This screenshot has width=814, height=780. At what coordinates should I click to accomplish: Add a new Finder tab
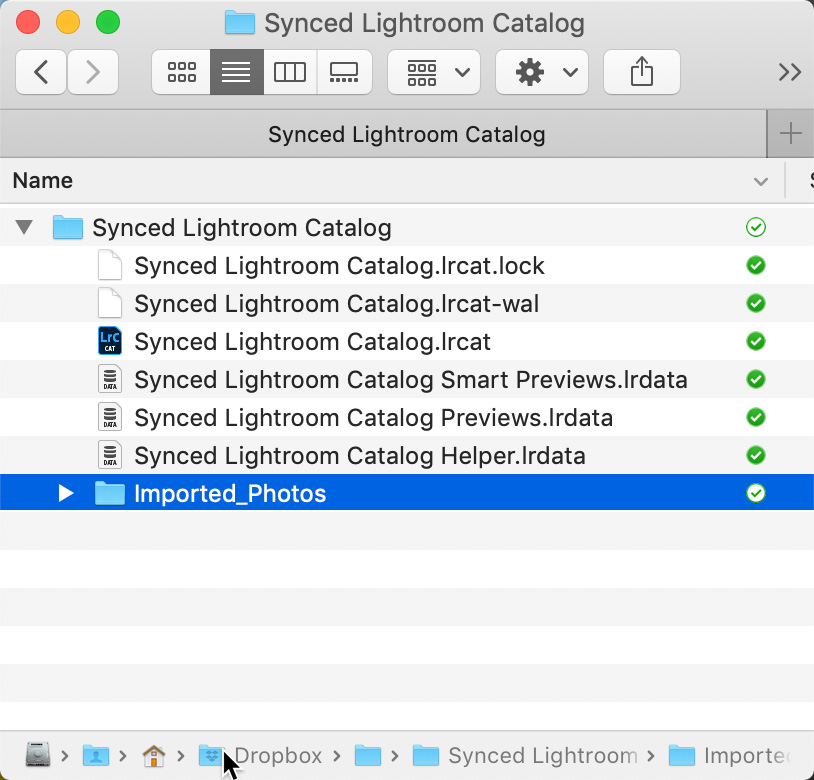tap(790, 134)
